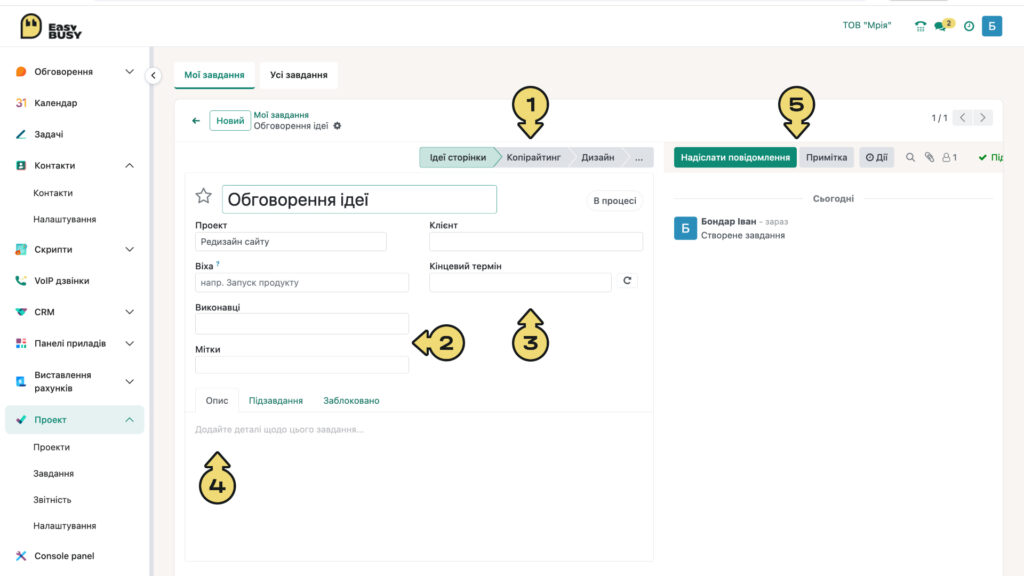The image size is (1024, 576).
Task: Click Надіслати повідомлення button
Action: 735,157
